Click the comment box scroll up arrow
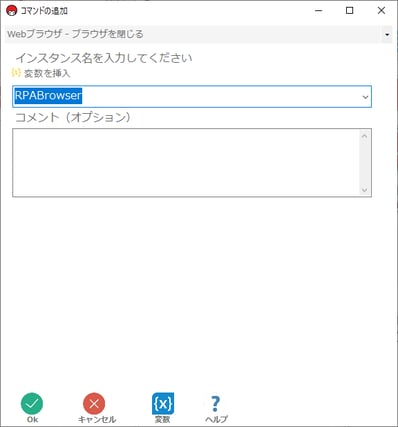 [364, 136]
